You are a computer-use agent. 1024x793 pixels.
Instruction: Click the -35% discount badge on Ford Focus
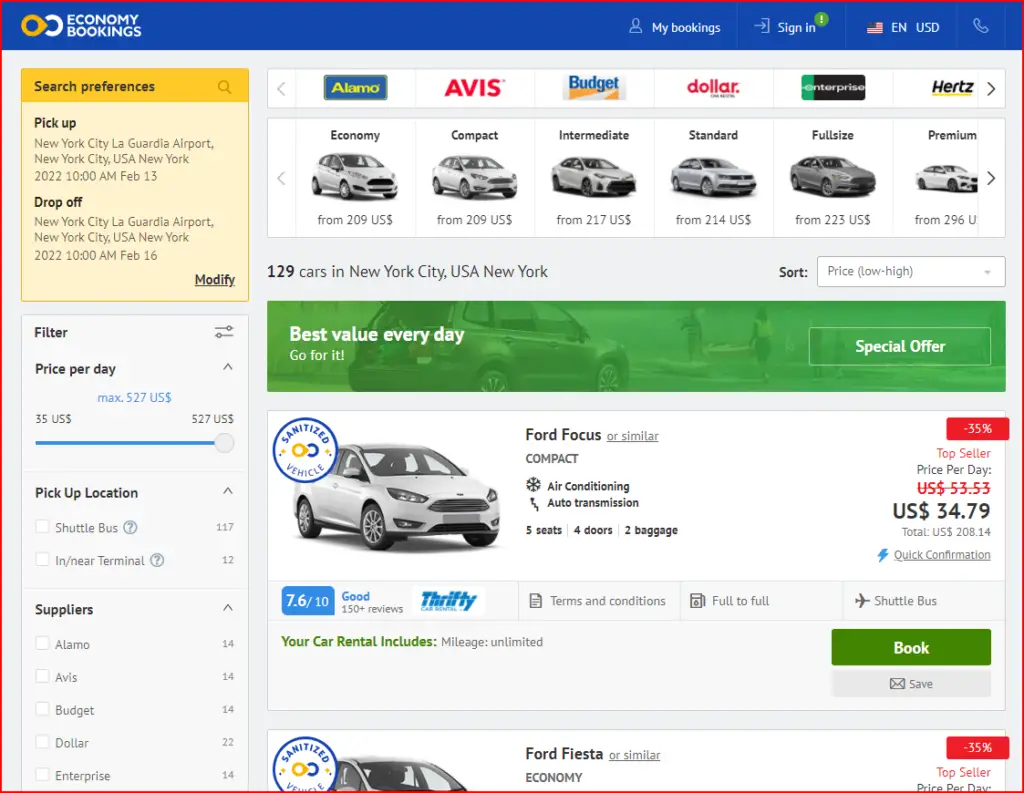[x=978, y=429]
